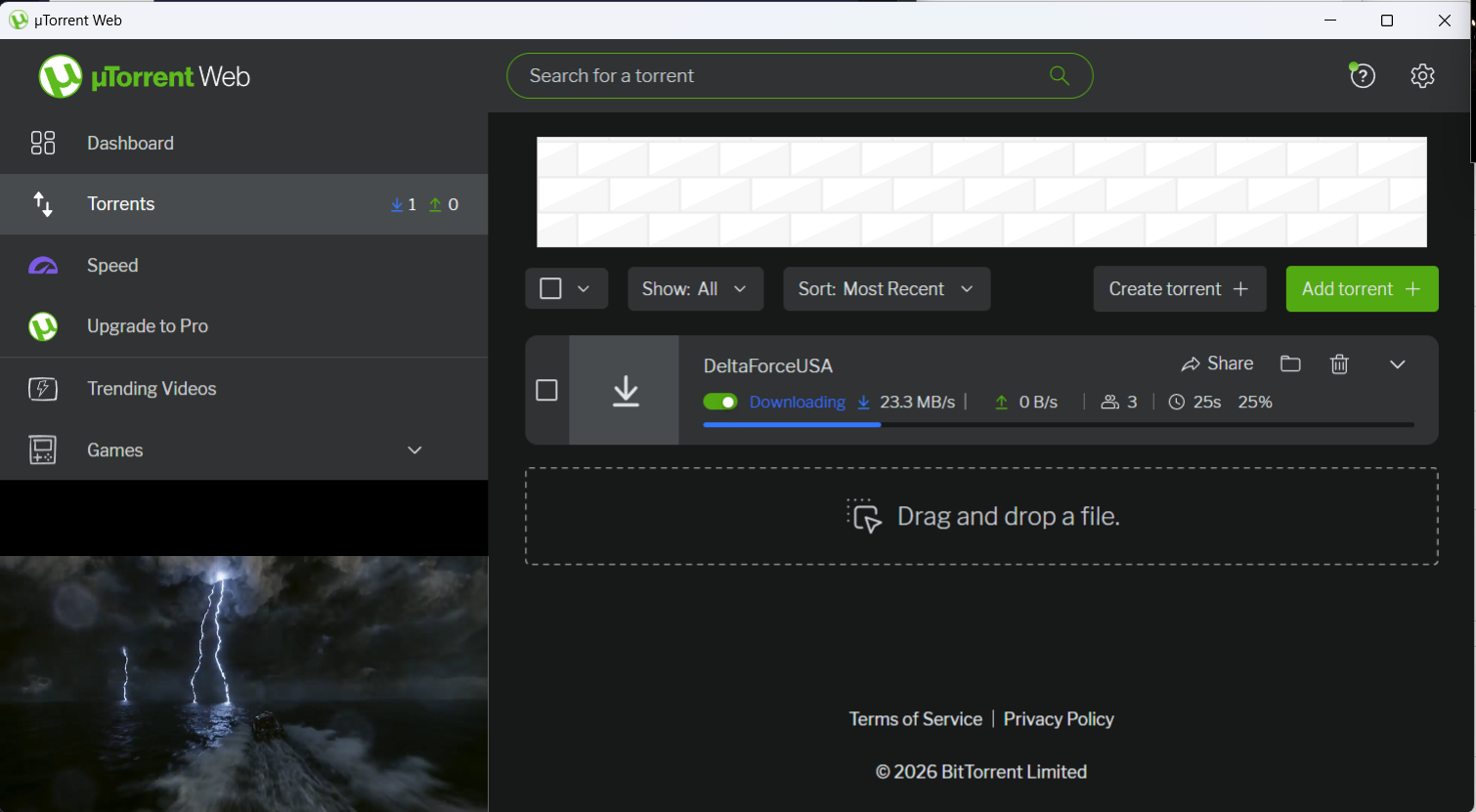The height and width of the screenshot is (812, 1476).
Task: Open DeltaForceUSA containing folder icon
Action: (x=1290, y=363)
